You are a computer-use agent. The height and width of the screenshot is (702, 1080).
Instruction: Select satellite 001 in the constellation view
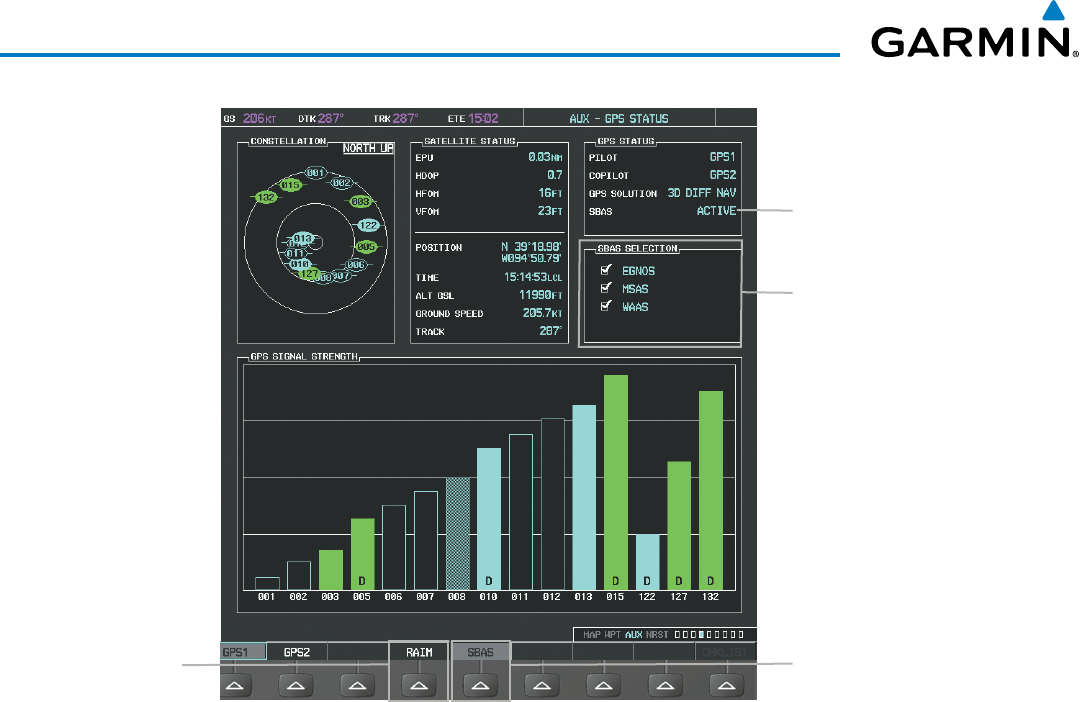(x=316, y=172)
